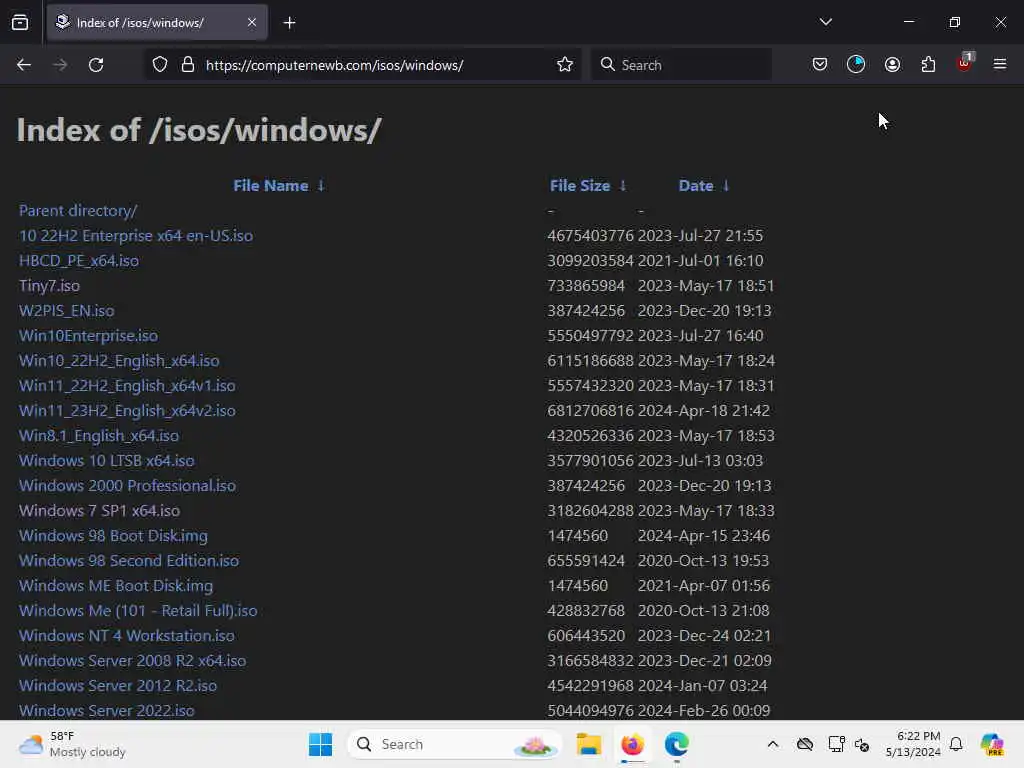Image resolution: width=1024 pixels, height=768 pixels.
Task: Open the notifications bell icon
Action: (956, 744)
